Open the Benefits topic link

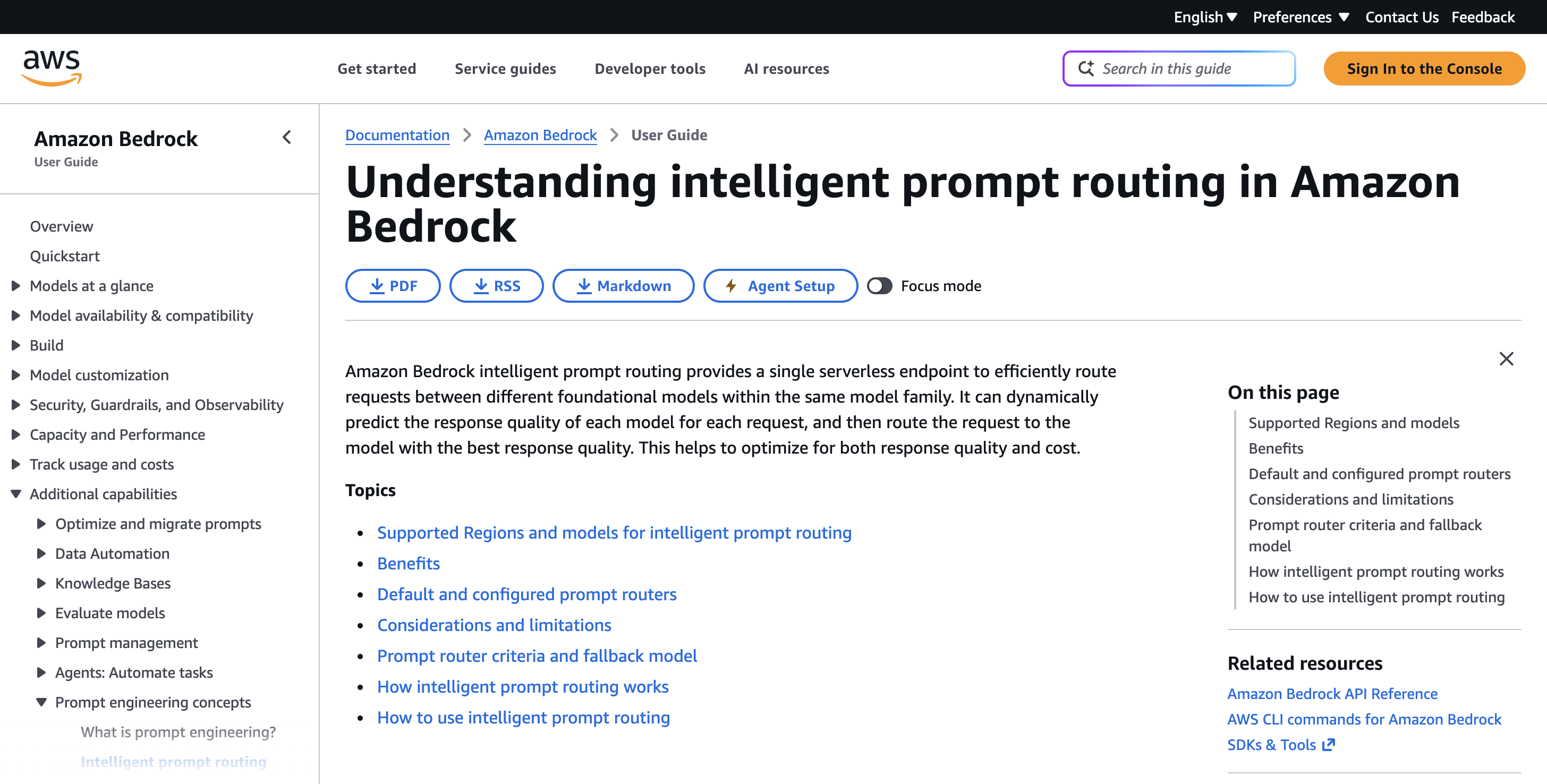click(x=409, y=563)
